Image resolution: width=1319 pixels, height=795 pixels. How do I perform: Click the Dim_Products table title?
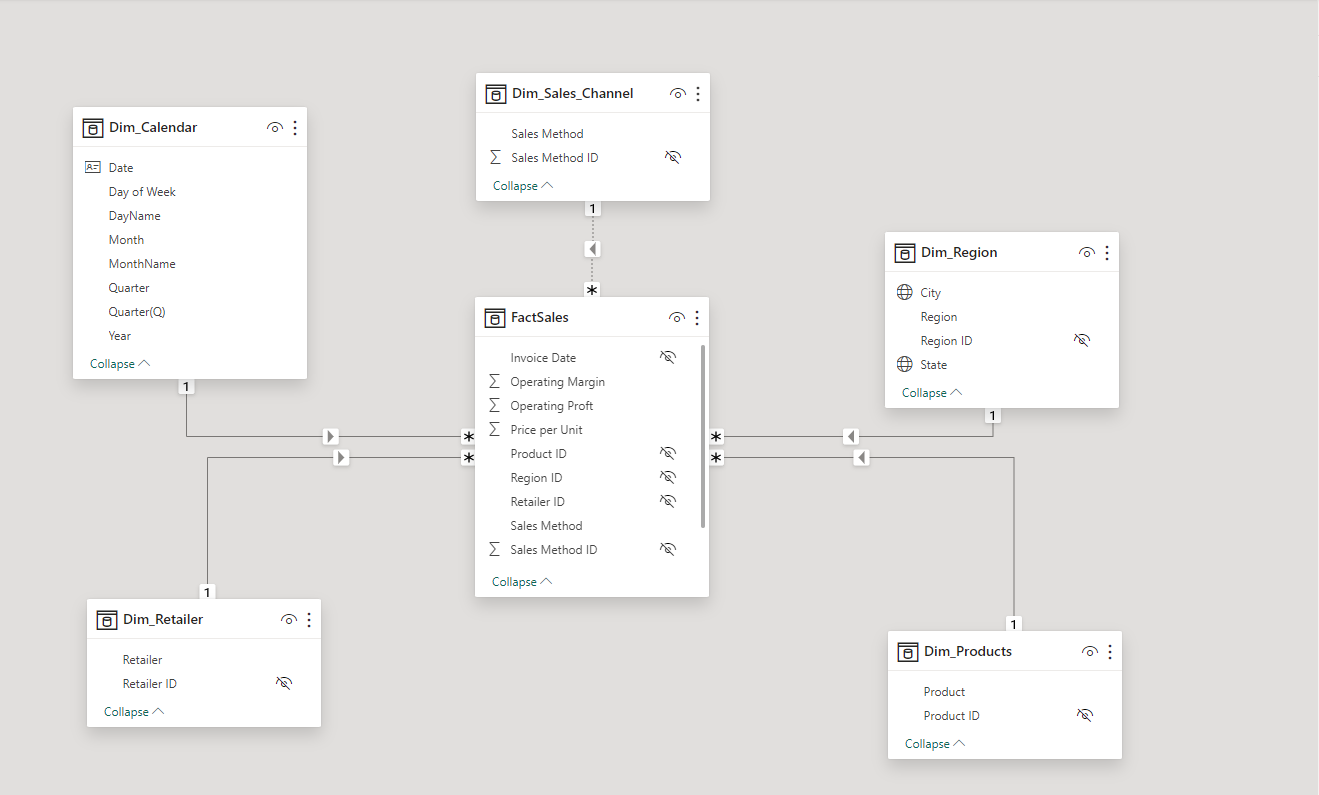pyautogui.click(x=968, y=652)
